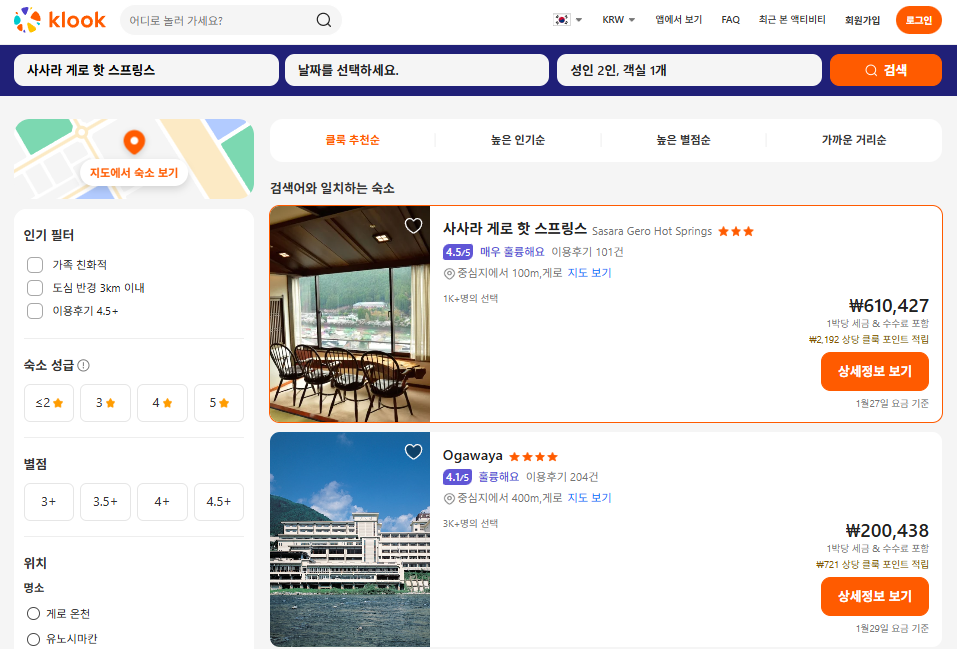The height and width of the screenshot is (649, 957).
Task: Select the 클룩 추천순 sort tab
Action: [352, 140]
